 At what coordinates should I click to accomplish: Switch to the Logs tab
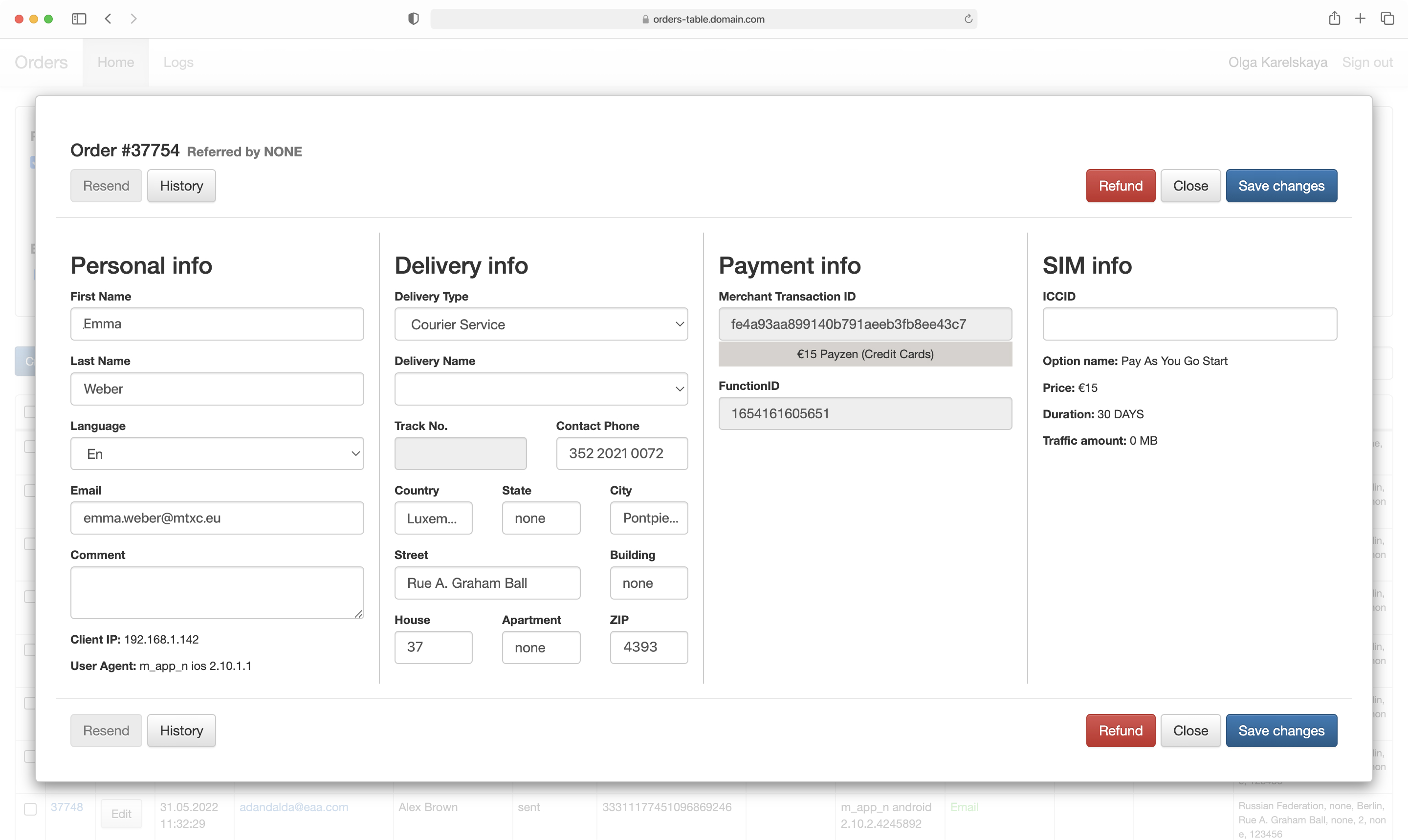pos(178,62)
